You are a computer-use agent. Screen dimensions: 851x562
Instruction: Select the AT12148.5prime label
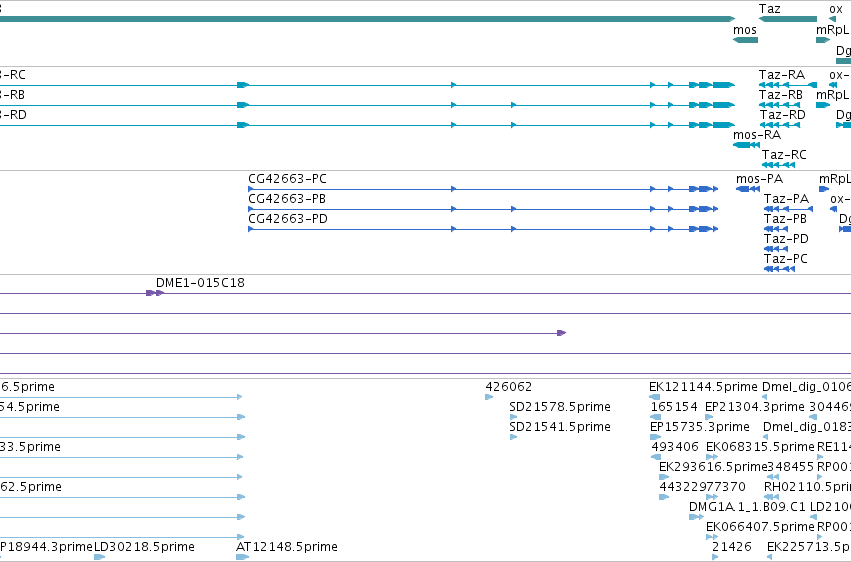[x=287, y=547]
